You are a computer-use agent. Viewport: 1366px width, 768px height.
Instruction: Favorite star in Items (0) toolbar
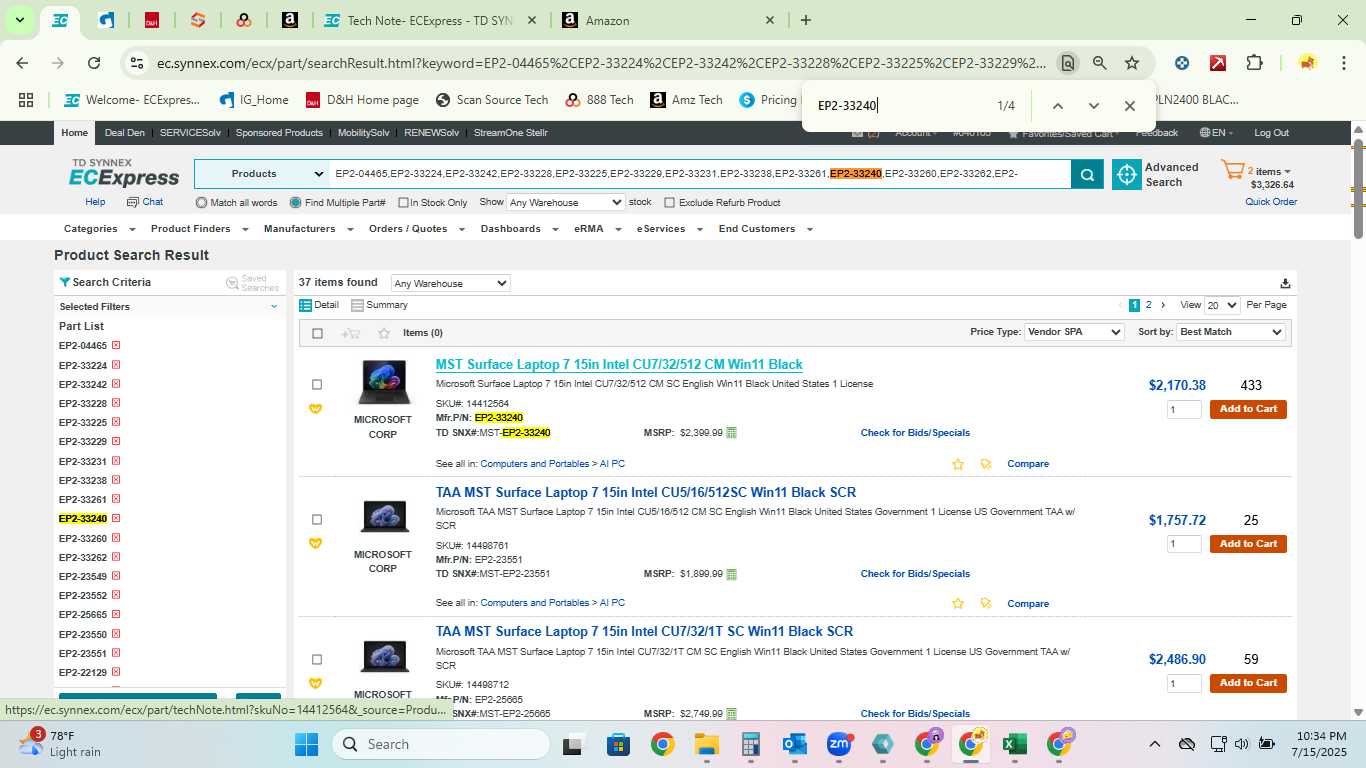(384, 333)
